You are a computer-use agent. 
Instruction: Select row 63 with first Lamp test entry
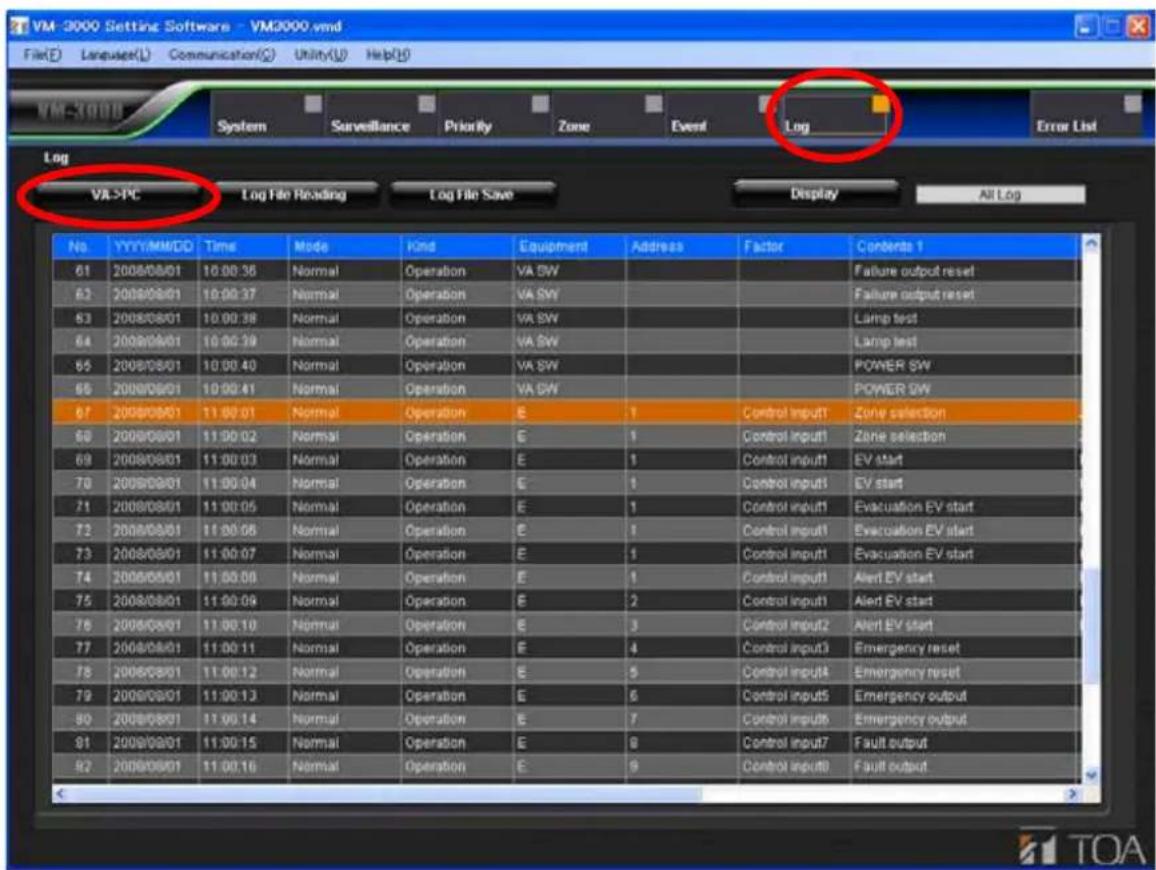(566, 319)
